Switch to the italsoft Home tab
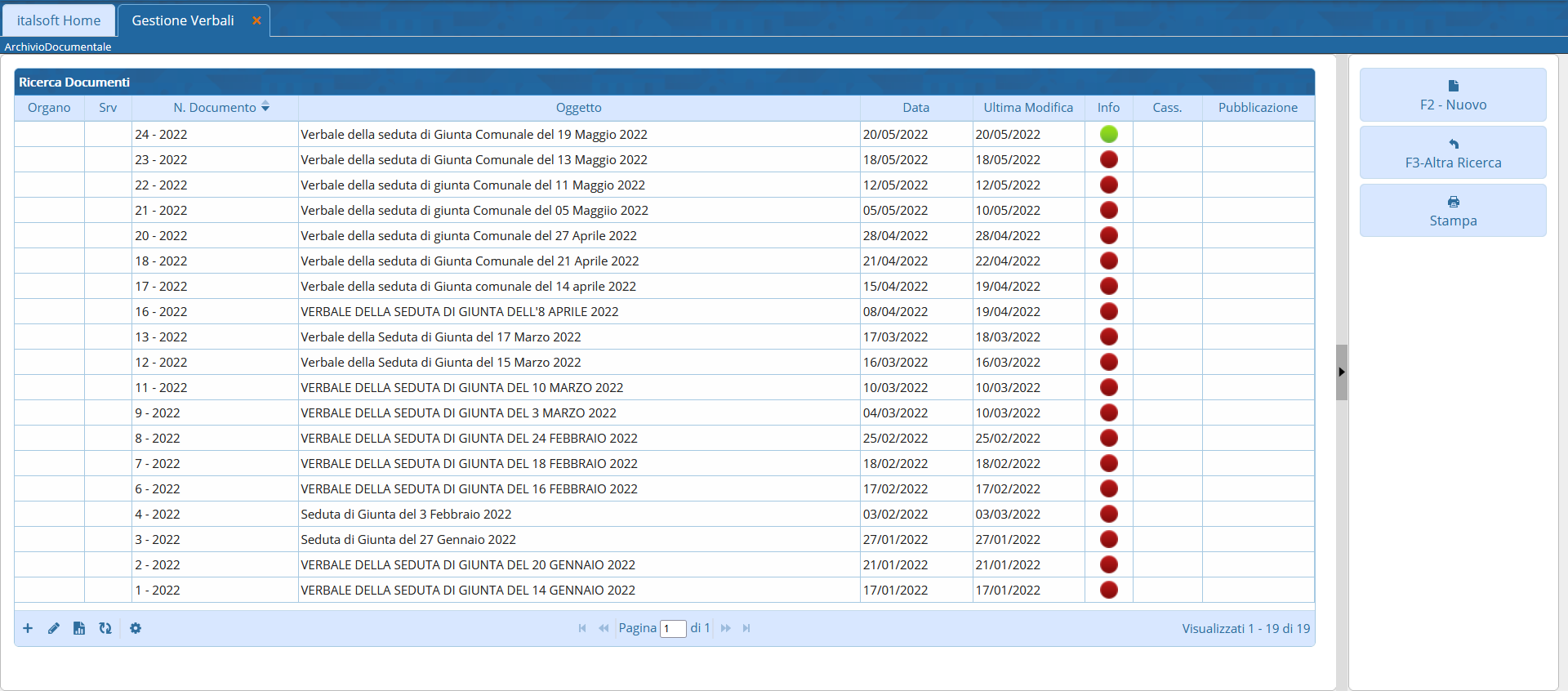The image size is (1568, 691). pos(59,20)
